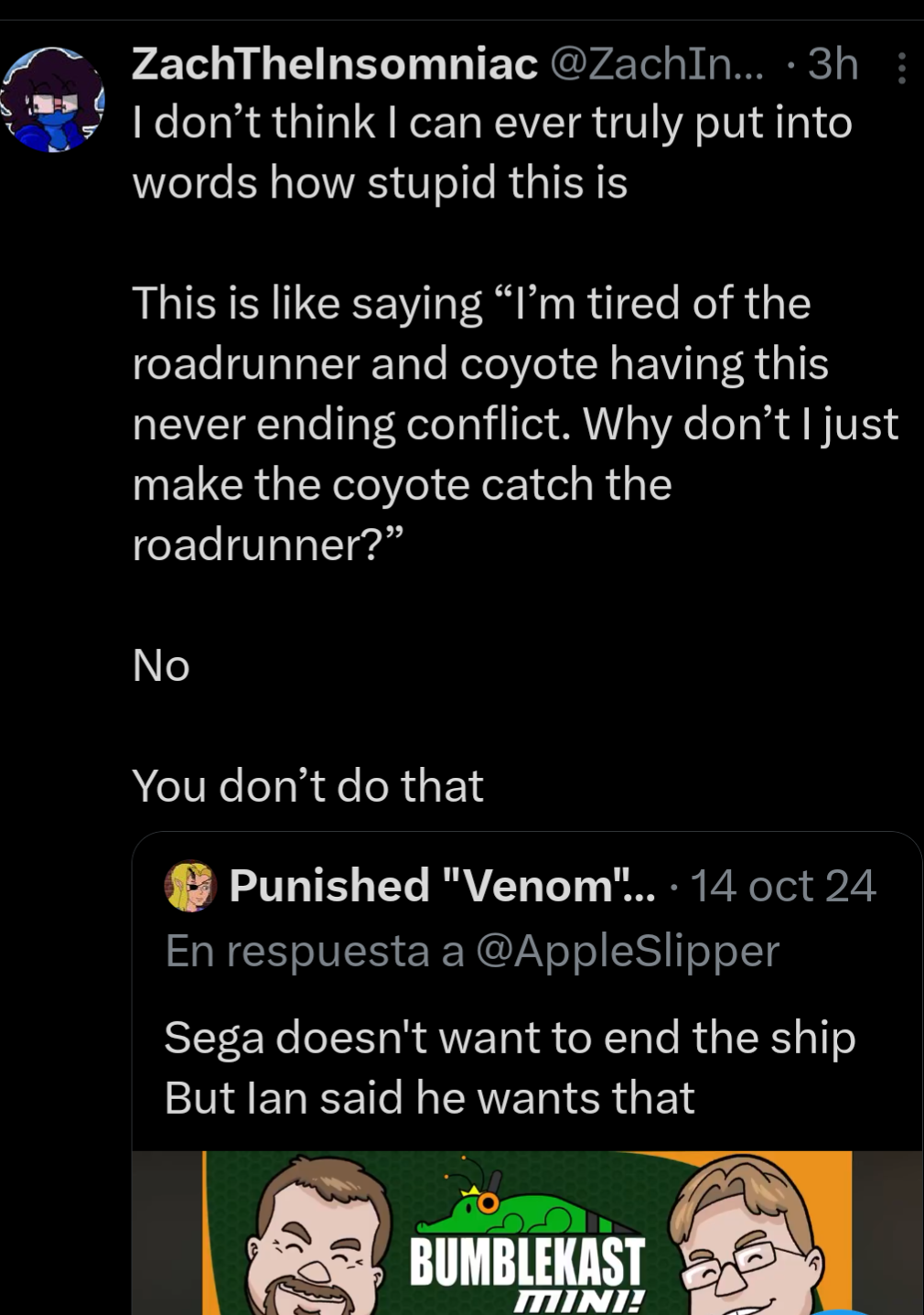Open the @AppleSlipper mention
The width and height of the screenshot is (924, 1315).
click(627, 951)
